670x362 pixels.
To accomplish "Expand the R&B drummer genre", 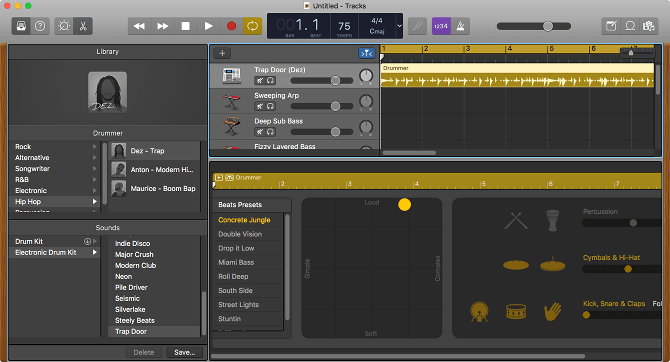I will pyautogui.click(x=95, y=180).
